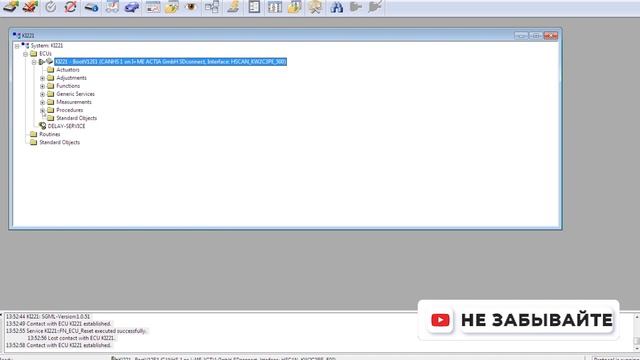
Task: Click the System KI221 tree node icon
Action: [25, 46]
